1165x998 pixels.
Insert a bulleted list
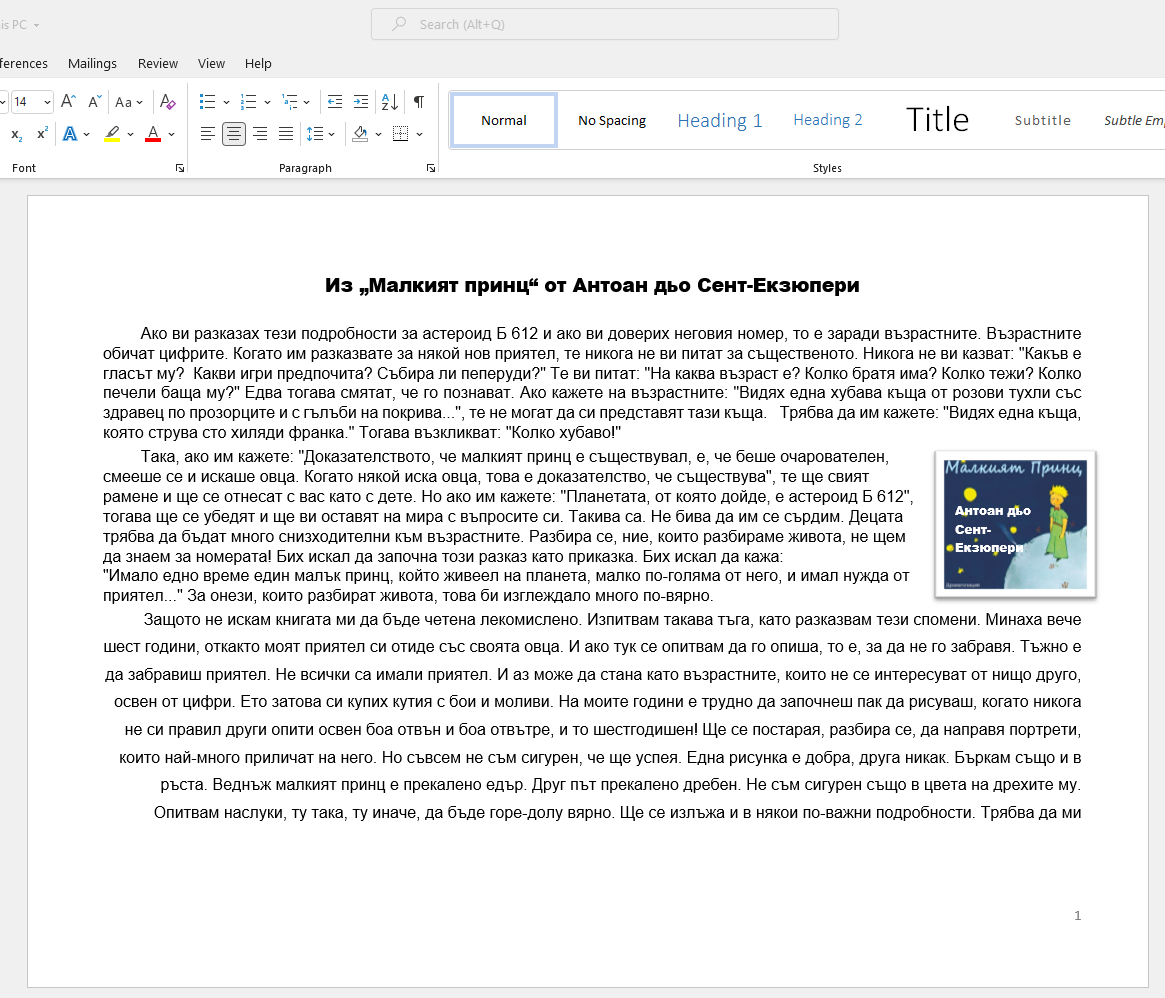(x=207, y=102)
